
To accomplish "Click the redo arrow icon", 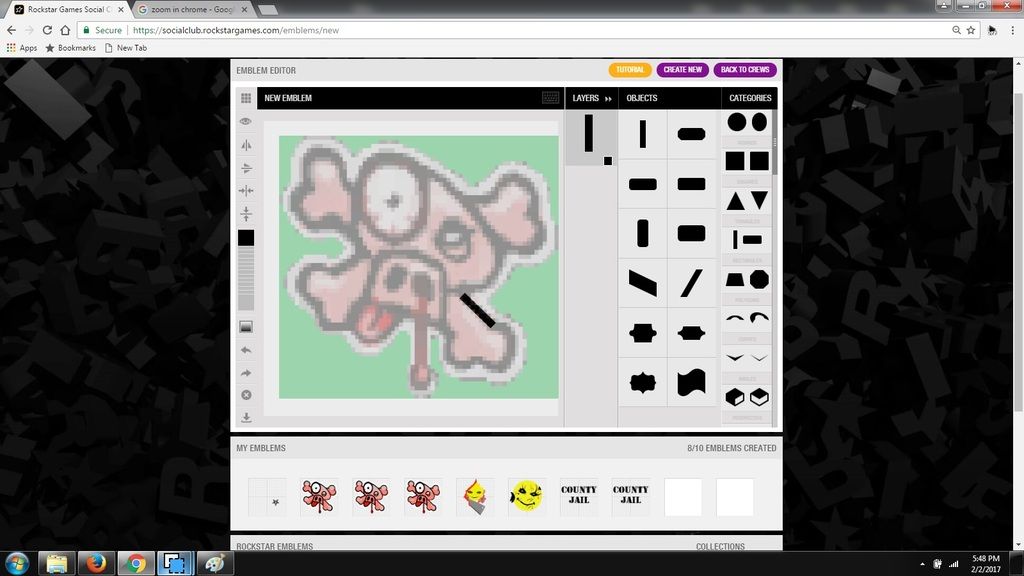I will point(246,373).
